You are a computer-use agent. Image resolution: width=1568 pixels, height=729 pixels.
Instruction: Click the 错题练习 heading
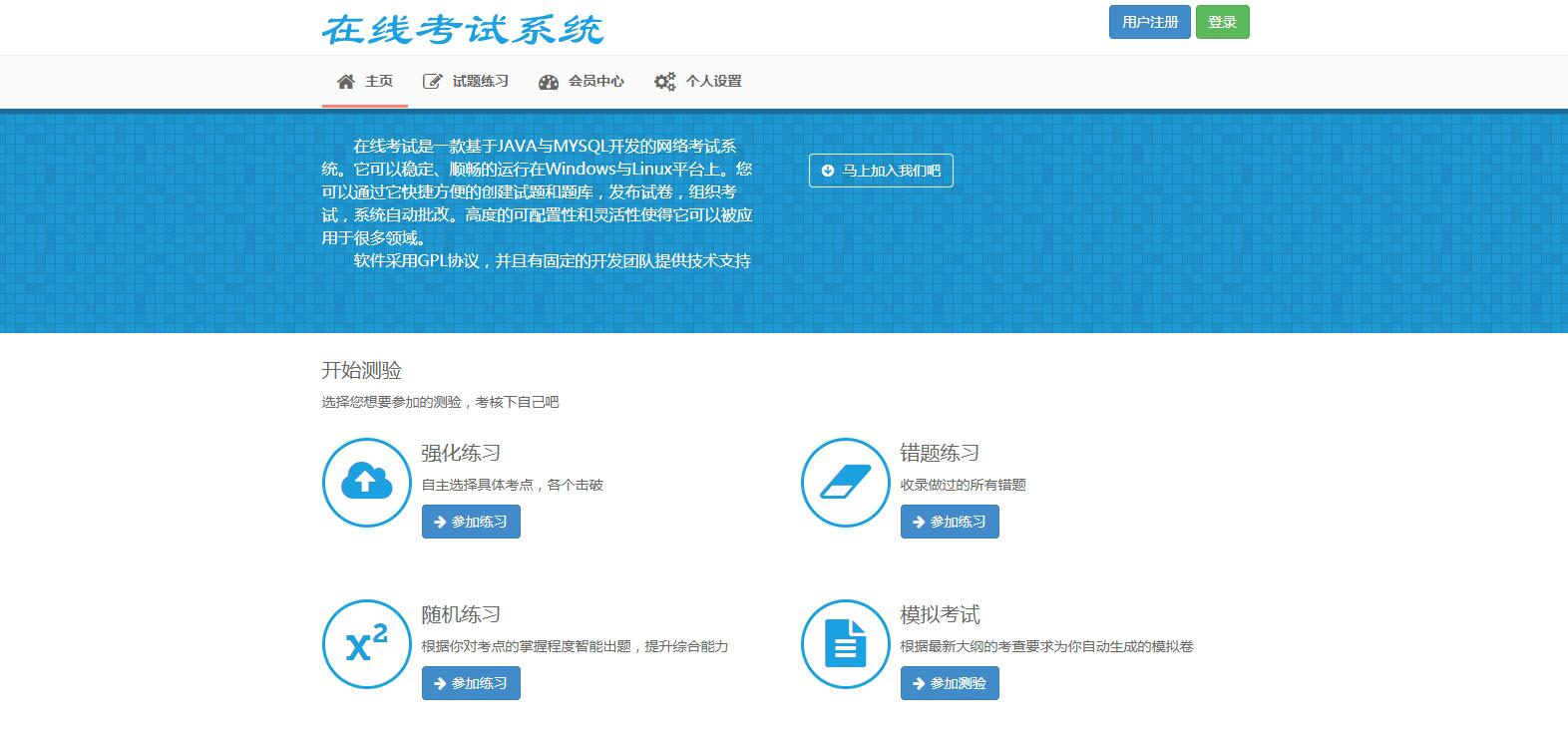pyautogui.click(x=940, y=454)
